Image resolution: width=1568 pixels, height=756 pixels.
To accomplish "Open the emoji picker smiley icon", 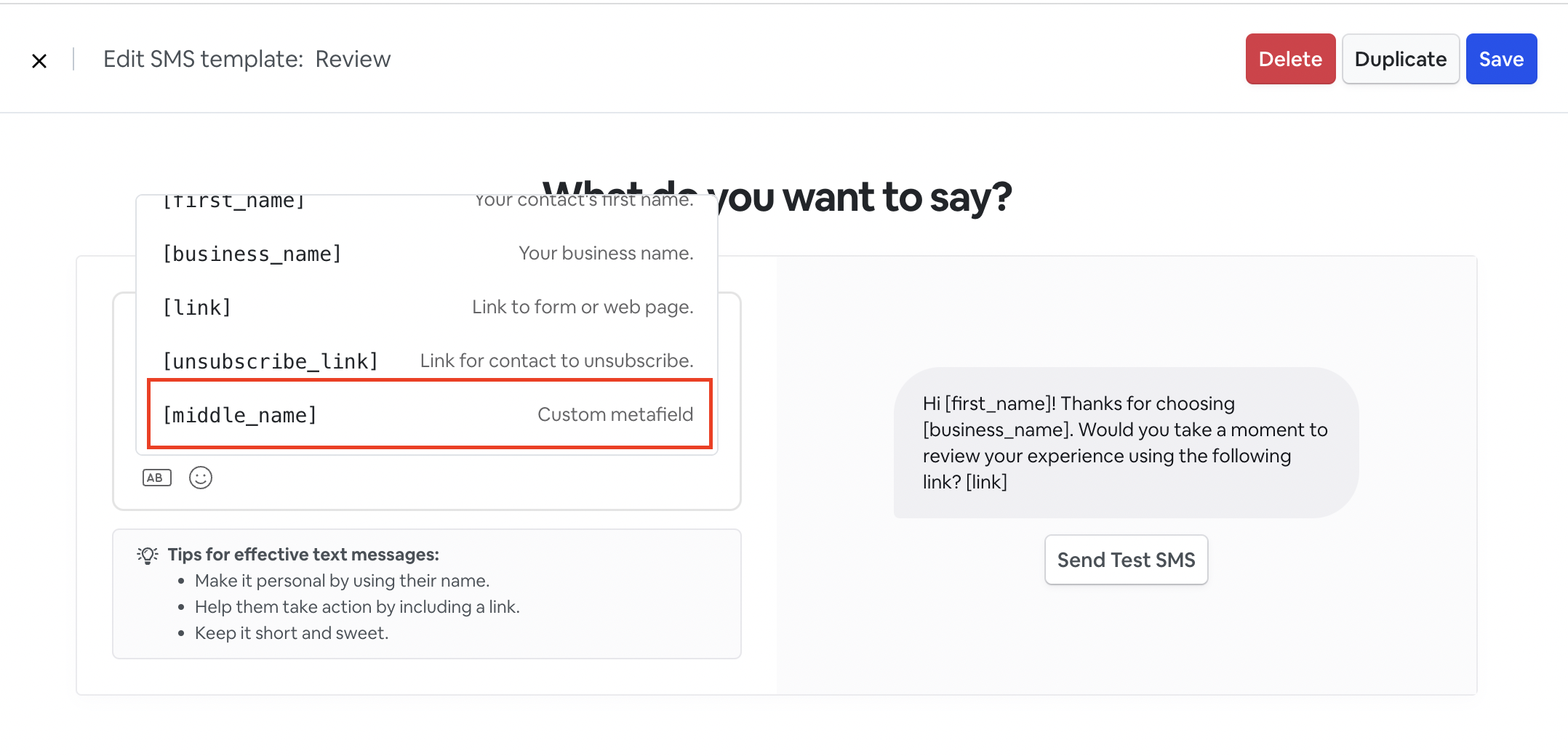I will click(201, 478).
